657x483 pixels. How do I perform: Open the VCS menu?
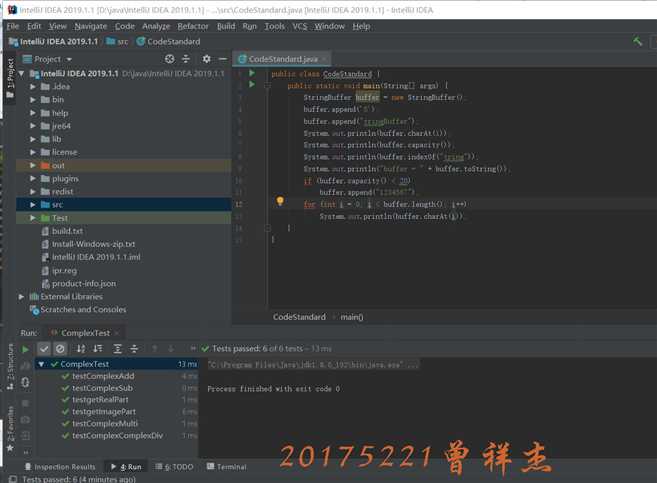pyautogui.click(x=300, y=26)
